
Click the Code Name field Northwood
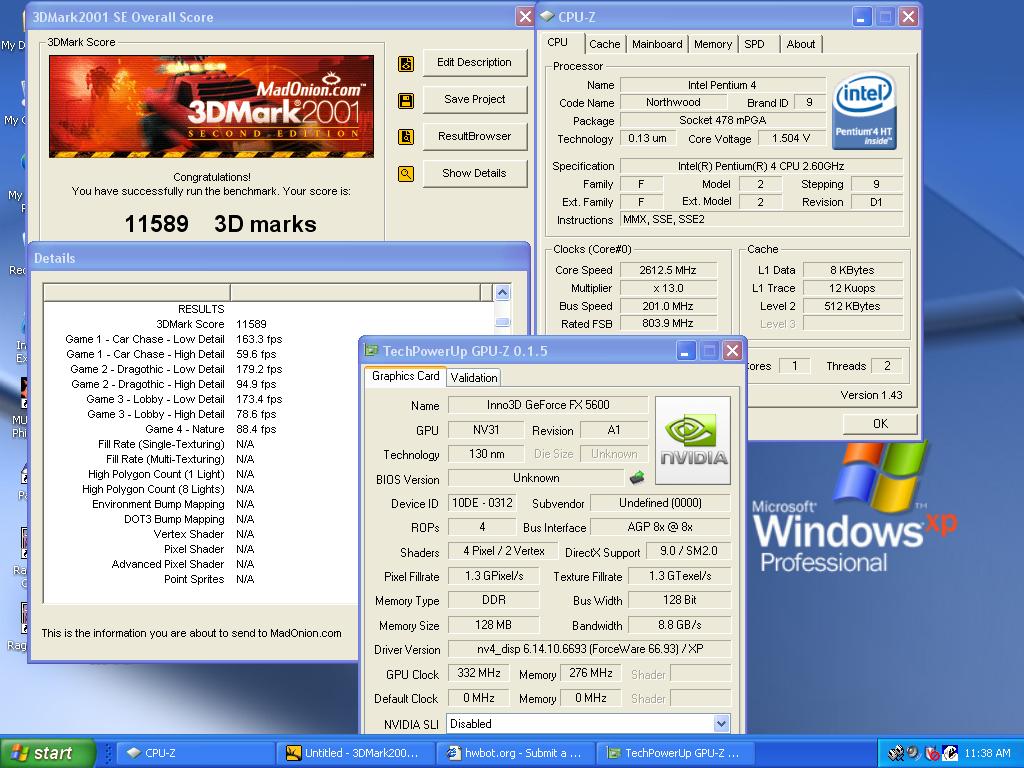(x=673, y=103)
